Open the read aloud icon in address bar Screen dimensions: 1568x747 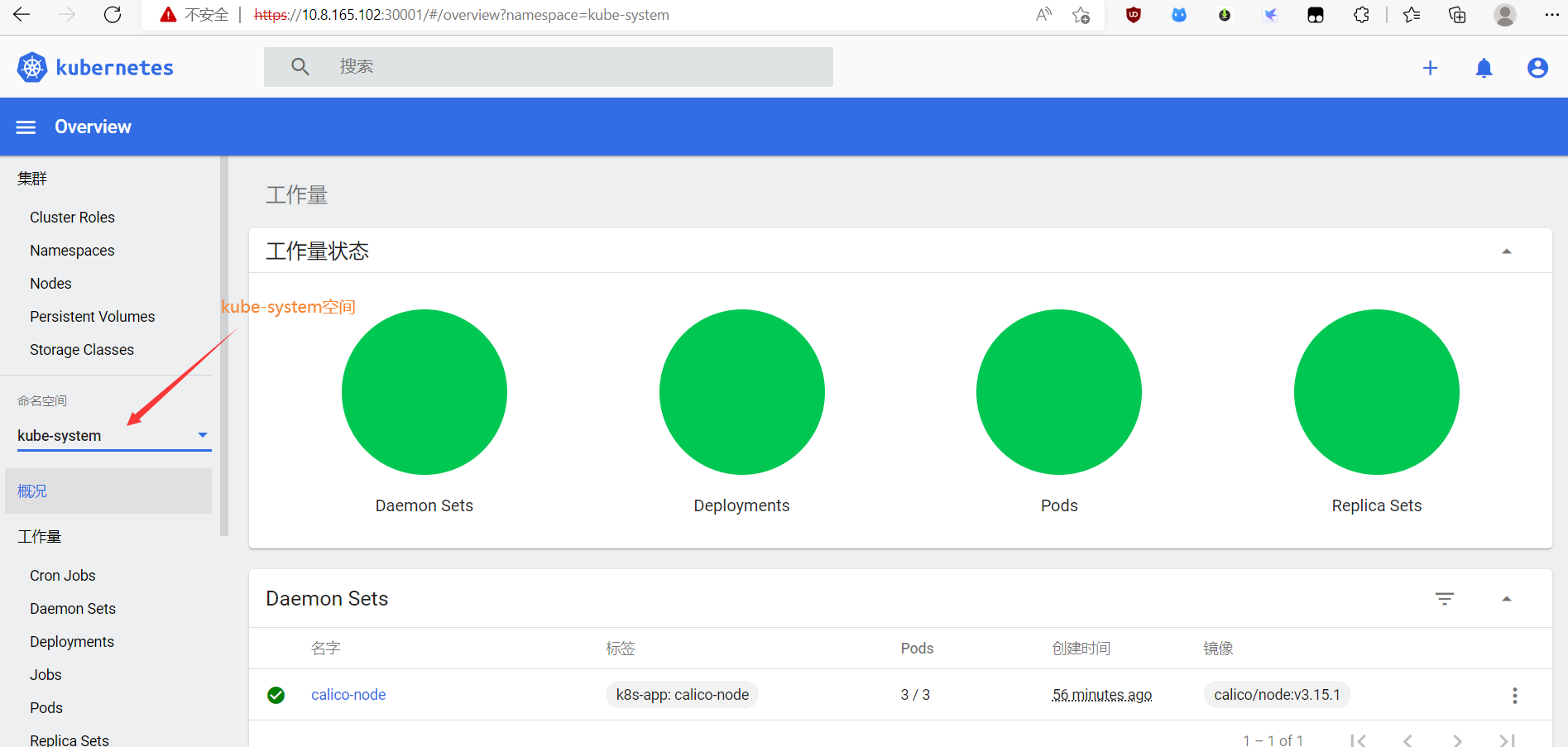point(1043,15)
